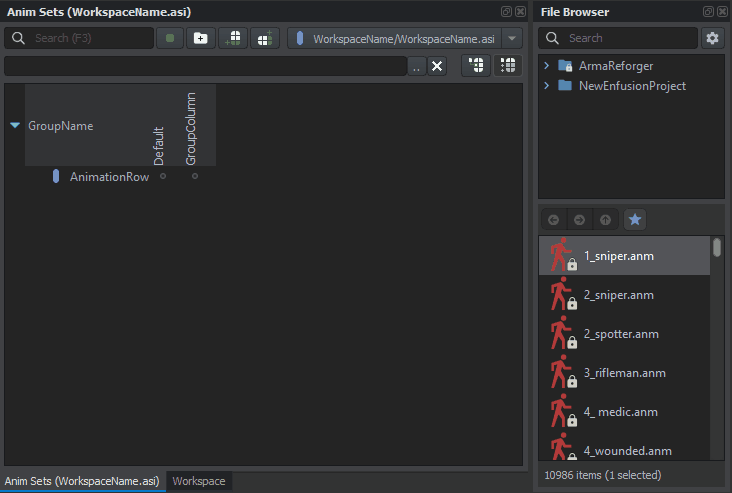The image size is (732, 493).
Task: Click the add group folder icon
Action: point(201,38)
